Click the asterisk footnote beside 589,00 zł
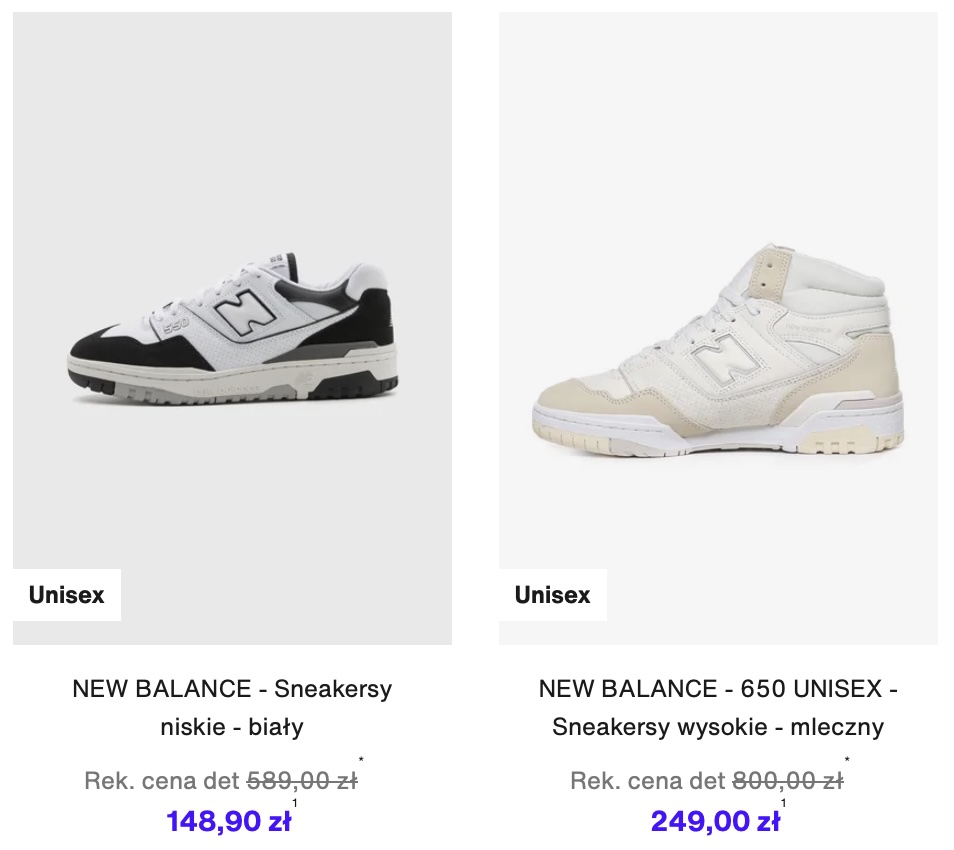 point(361,760)
